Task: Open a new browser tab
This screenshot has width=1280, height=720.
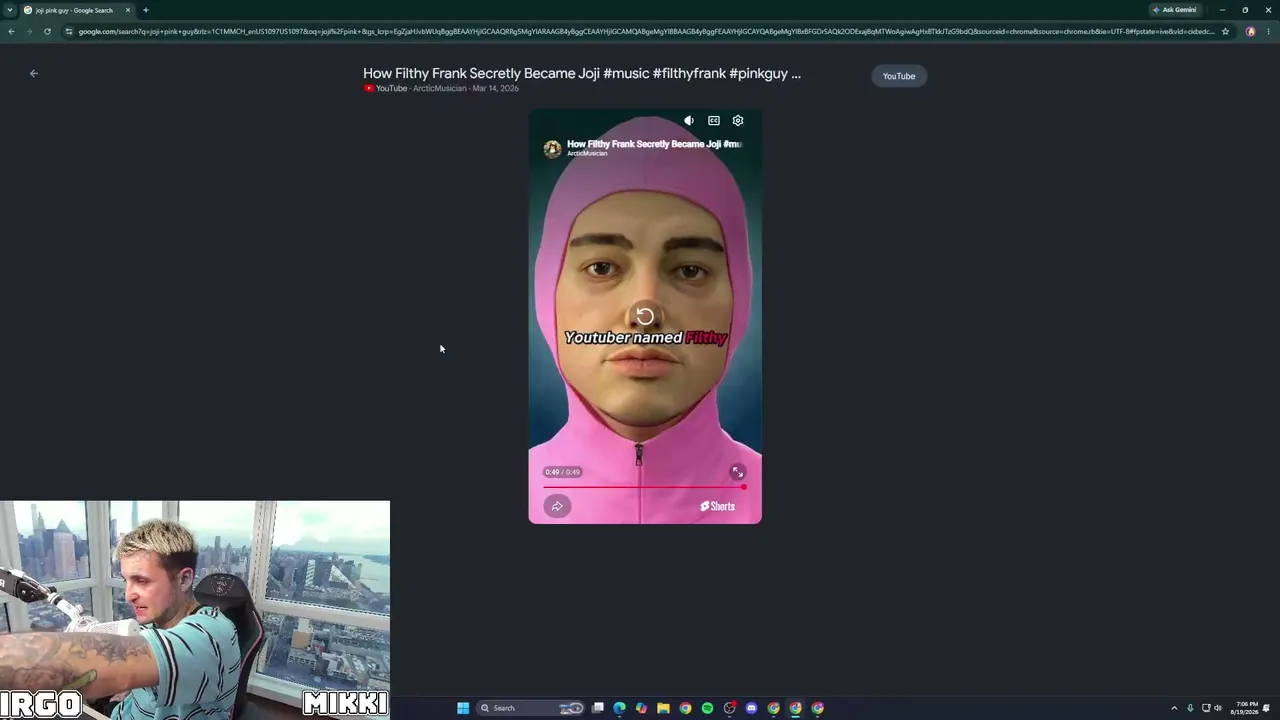Action: (145, 10)
